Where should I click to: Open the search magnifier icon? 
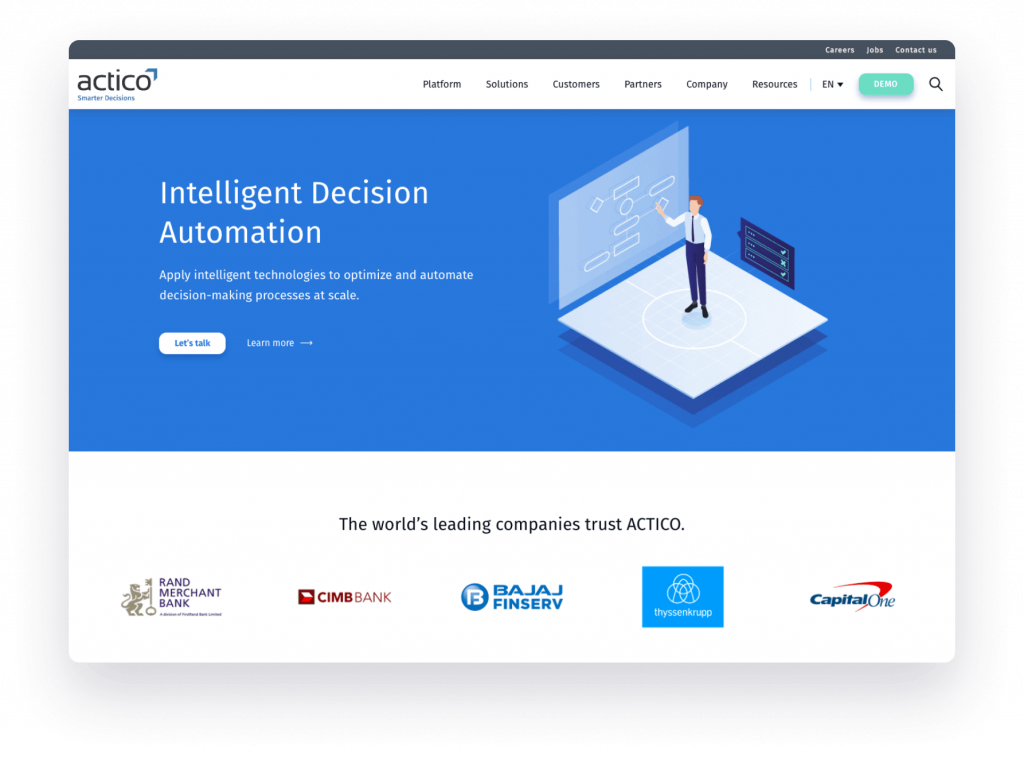[x=935, y=84]
